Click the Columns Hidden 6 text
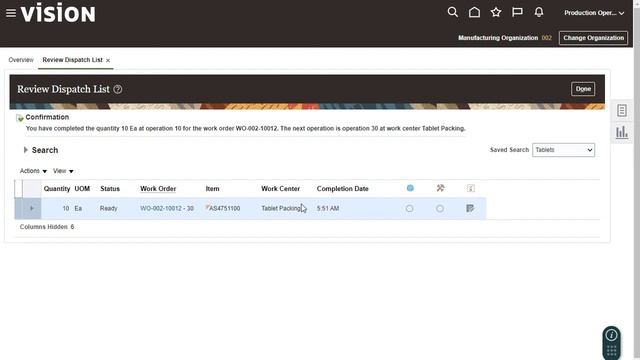The width and height of the screenshot is (640, 360). coord(47,227)
